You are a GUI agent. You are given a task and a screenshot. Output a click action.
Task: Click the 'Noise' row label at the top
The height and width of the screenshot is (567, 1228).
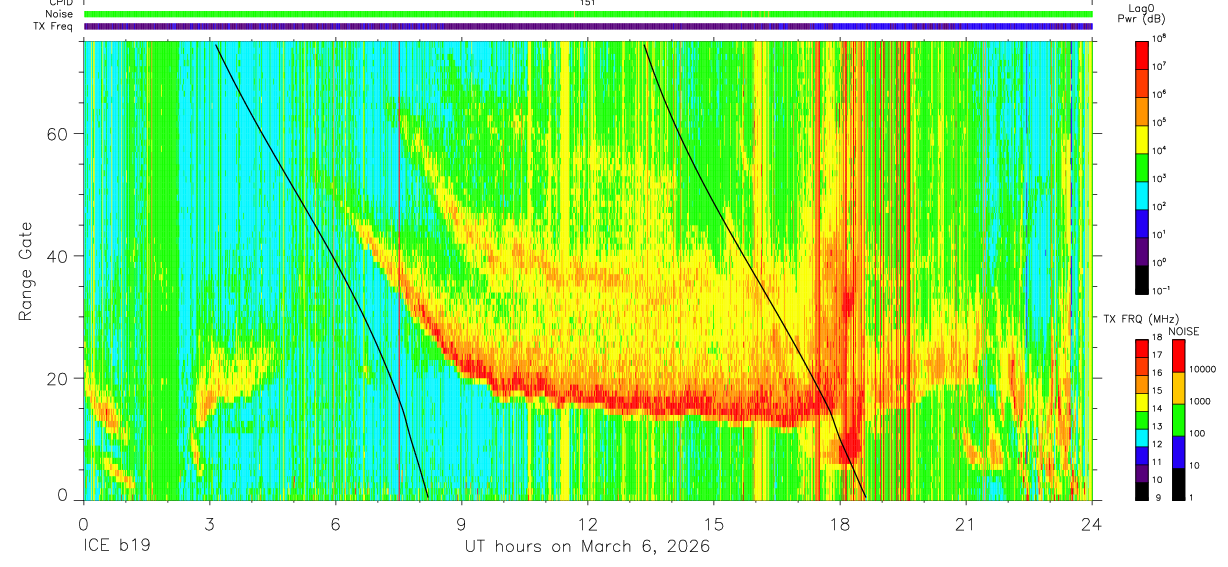coord(61,14)
